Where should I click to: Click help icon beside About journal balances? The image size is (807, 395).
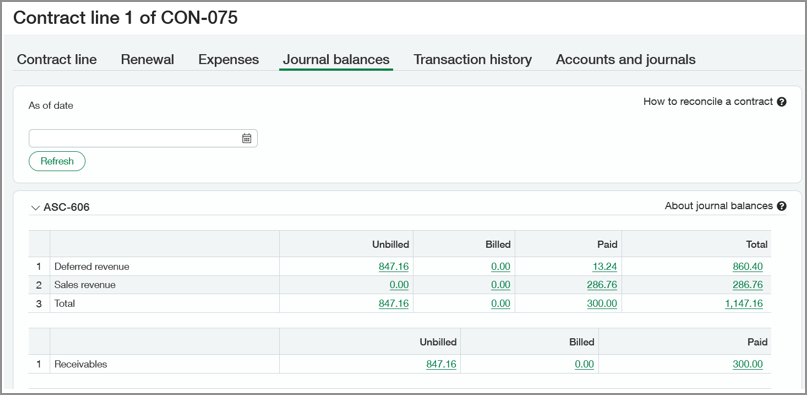pyautogui.click(x=781, y=206)
